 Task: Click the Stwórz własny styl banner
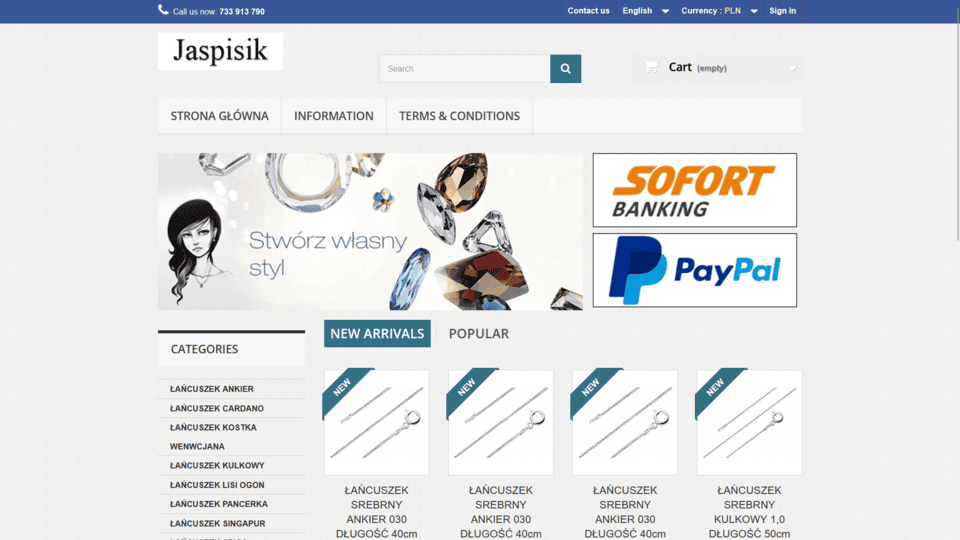tap(370, 231)
